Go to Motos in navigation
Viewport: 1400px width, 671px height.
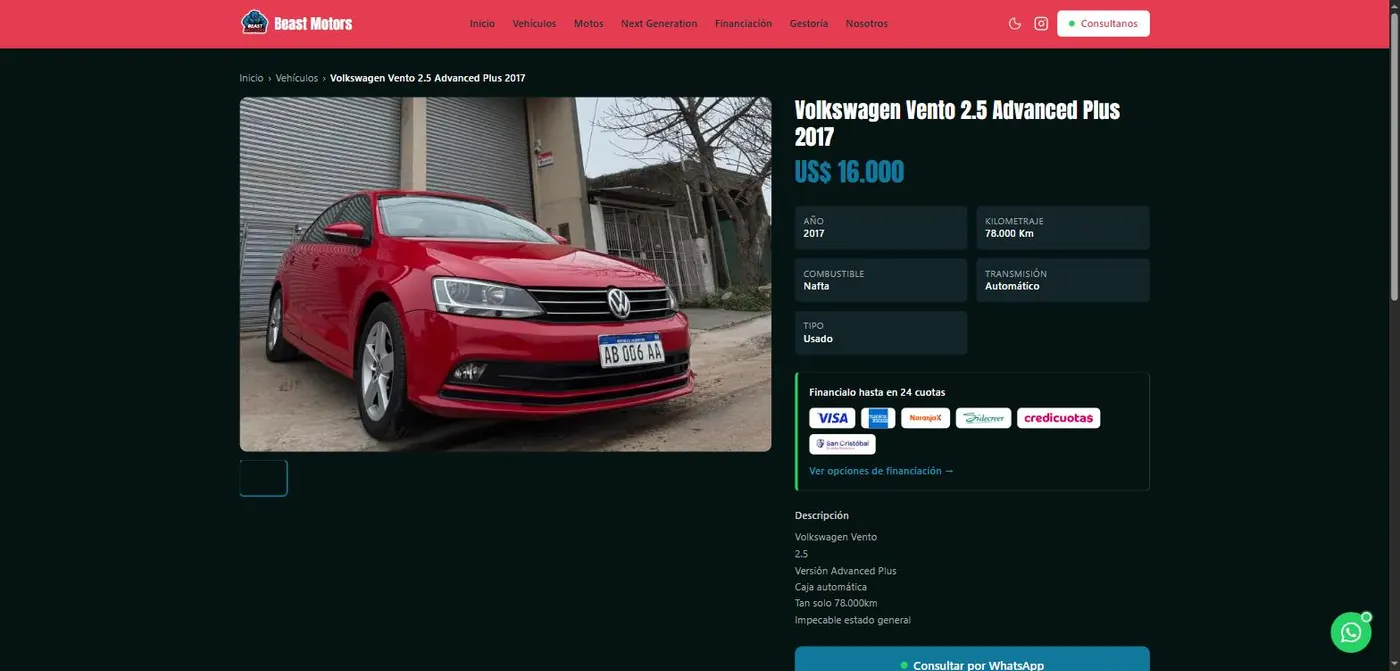point(588,23)
